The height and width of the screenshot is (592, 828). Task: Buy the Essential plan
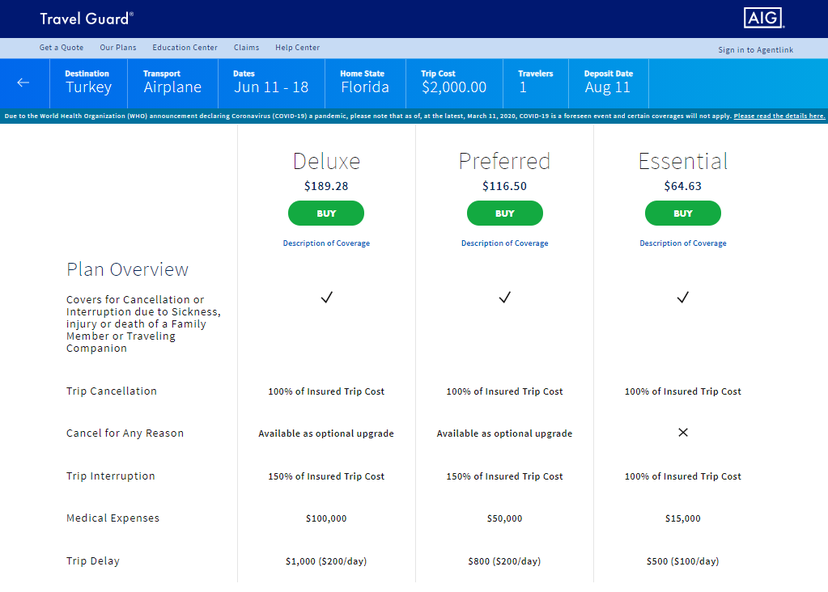pos(683,213)
